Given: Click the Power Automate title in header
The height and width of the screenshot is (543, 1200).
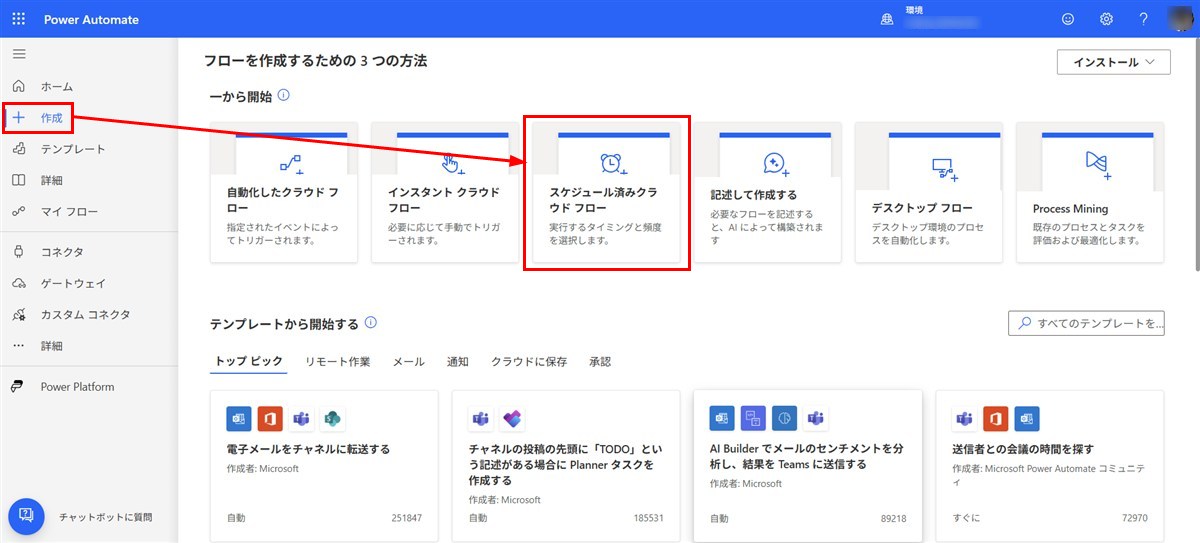Looking at the screenshot, I should [91, 20].
